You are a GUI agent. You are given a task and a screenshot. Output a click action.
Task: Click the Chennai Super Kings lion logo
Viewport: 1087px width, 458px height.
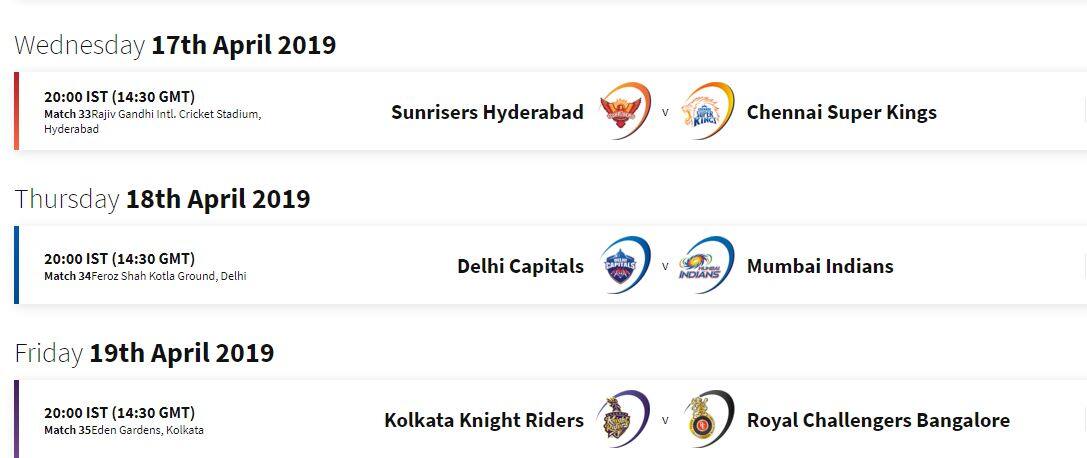point(708,111)
